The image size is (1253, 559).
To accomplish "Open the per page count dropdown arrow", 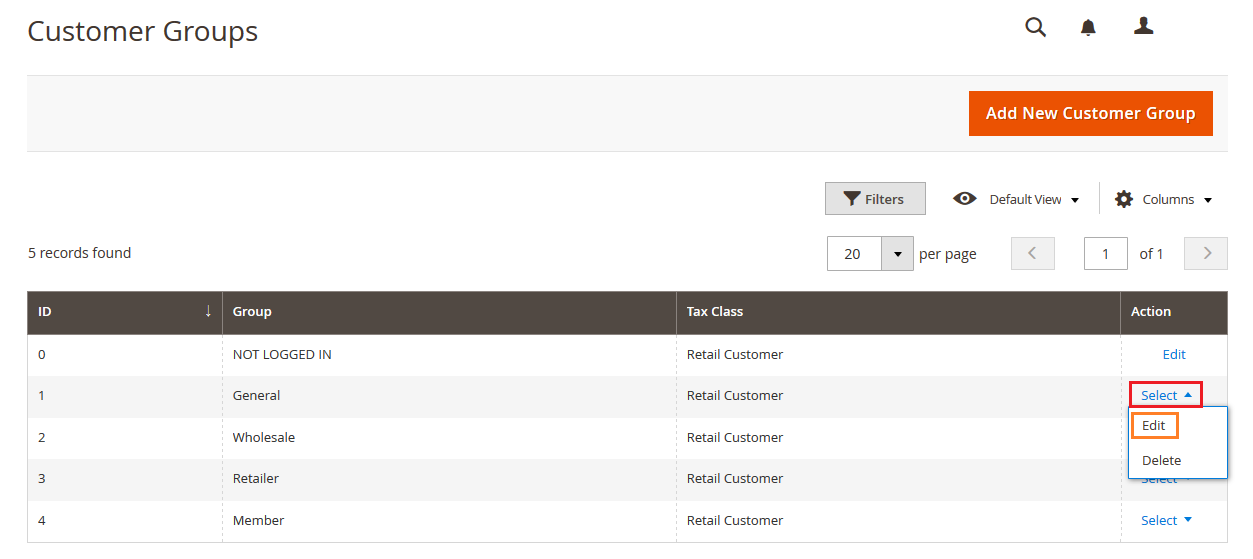I will [897, 254].
